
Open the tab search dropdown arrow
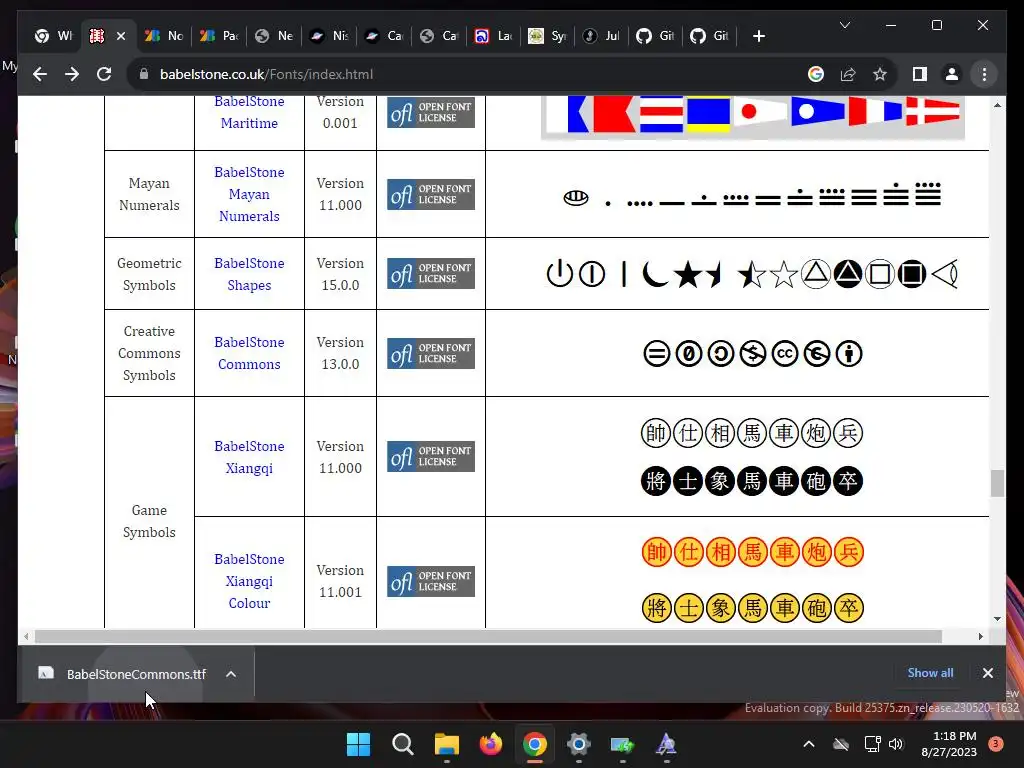(844, 25)
